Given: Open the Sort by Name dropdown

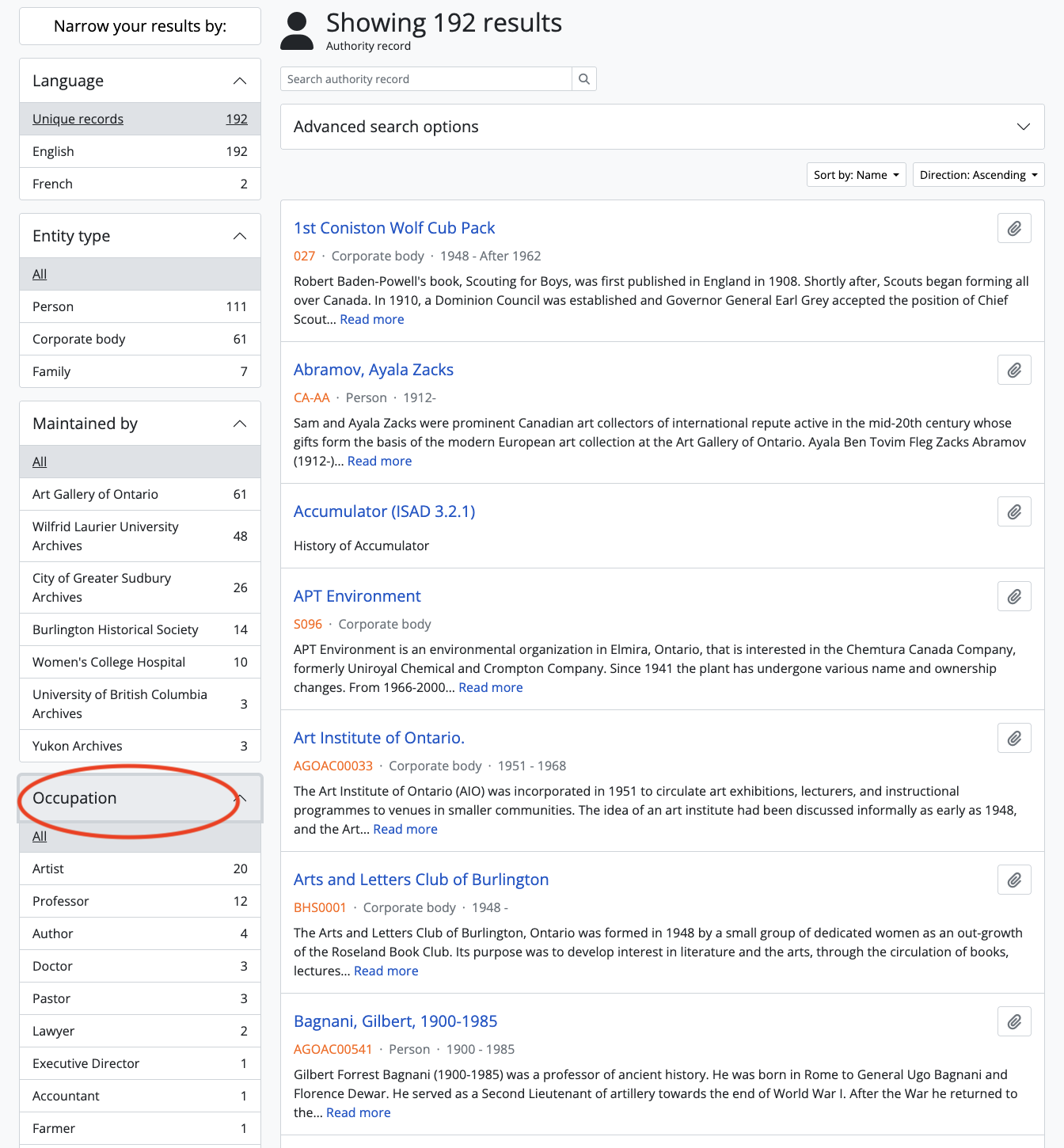Looking at the screenshot, I should (x=855, y=175).
